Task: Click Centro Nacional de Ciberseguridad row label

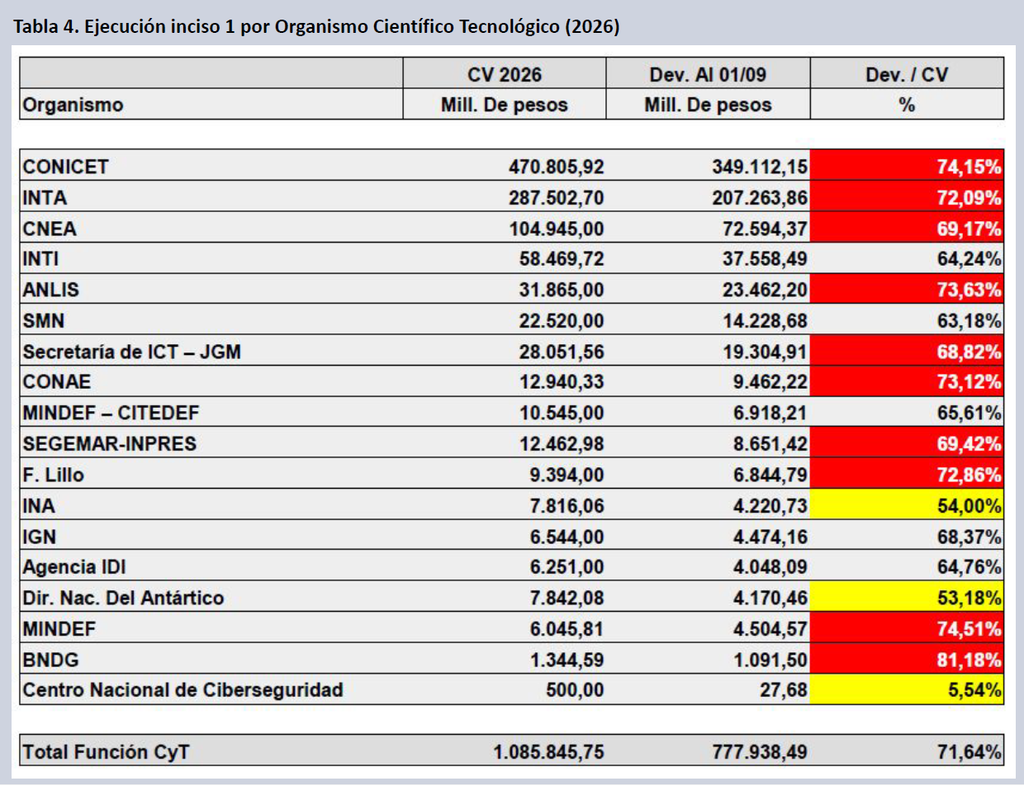Action: click(x=183, y=690)
